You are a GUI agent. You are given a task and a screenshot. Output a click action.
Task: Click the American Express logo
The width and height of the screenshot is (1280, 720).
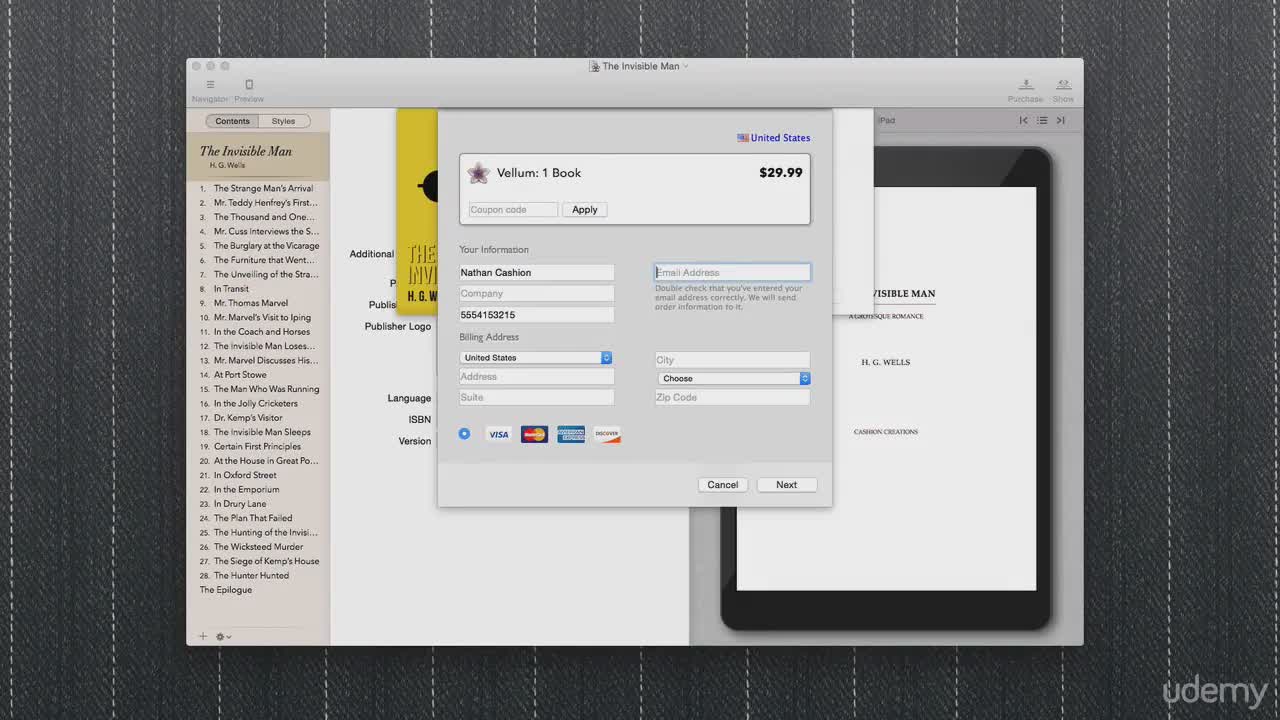pyautogui.click(x=571, y=434)
